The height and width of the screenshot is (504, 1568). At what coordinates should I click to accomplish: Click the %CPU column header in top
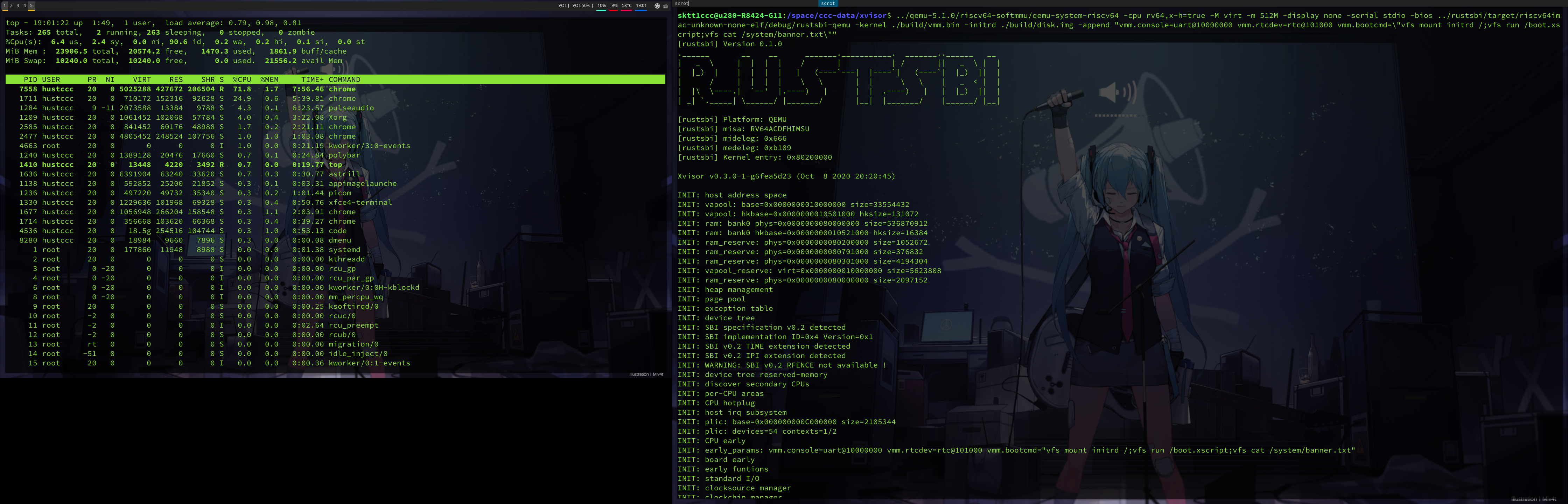241,80
